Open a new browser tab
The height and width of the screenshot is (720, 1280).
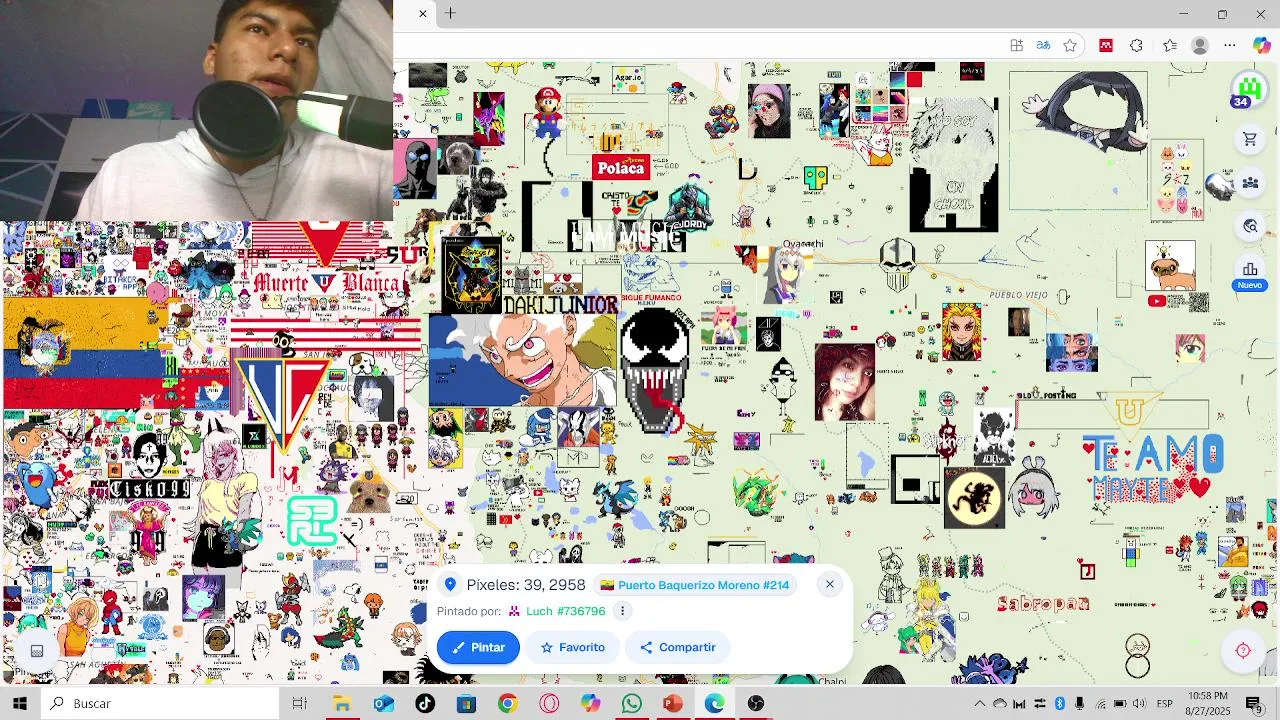click(x=451, y=14)
